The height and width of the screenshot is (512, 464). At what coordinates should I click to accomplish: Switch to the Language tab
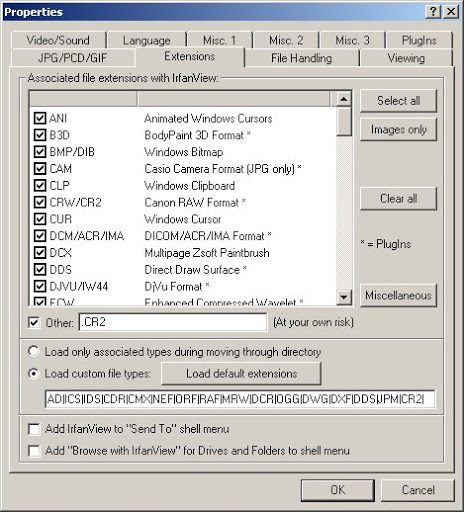(147, 40)
